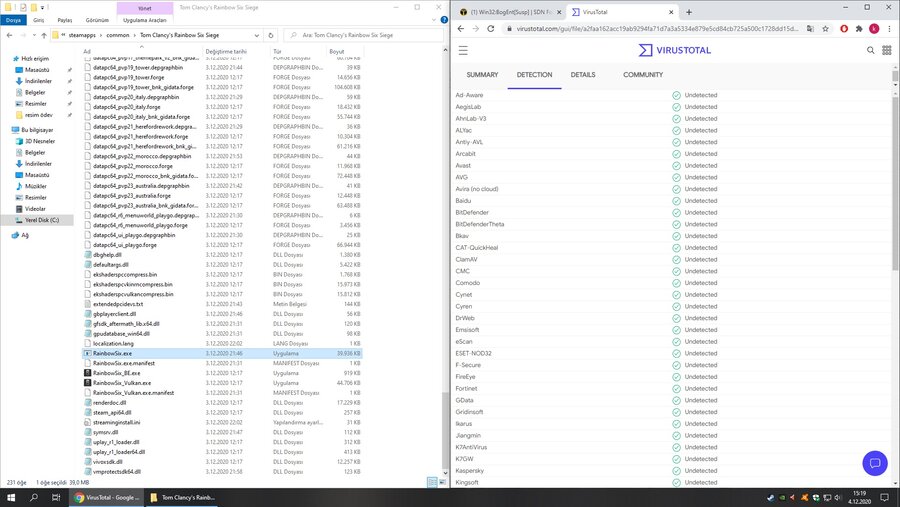Open Müzikler in sidebar
This screenshot has height=507, width=900.
point(36,187)
